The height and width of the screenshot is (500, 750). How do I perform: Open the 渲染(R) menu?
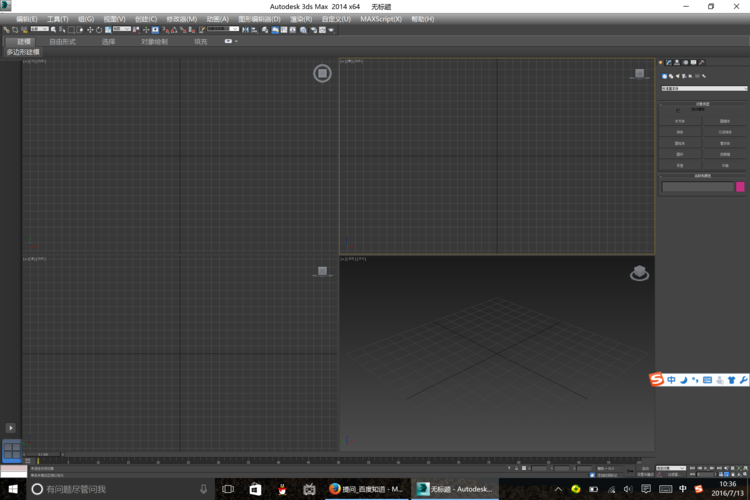301,19
